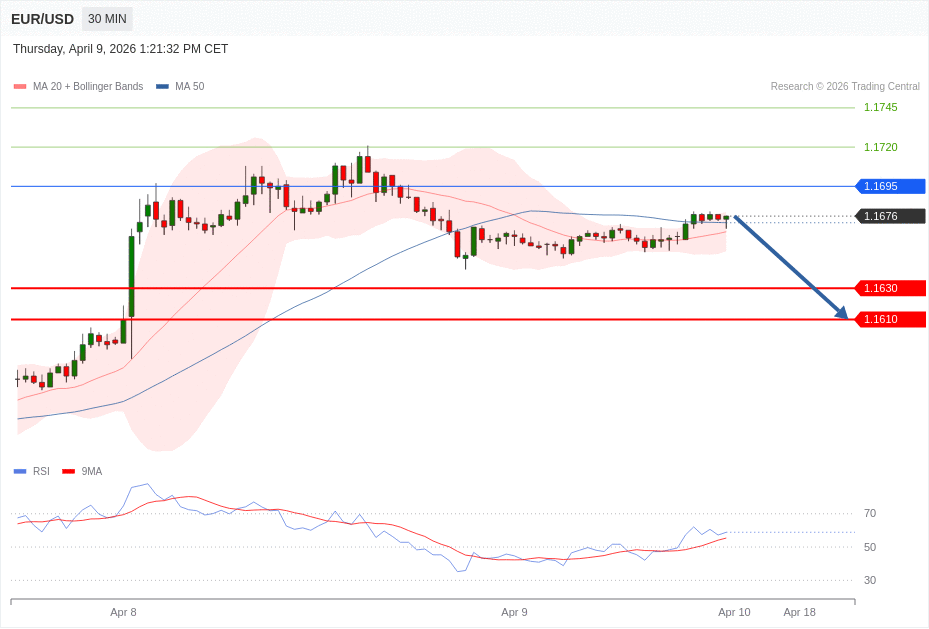Screen dimensions: 929x629
Task: Click the Apr 10 date axis label
Action: pyautogui.click(x=734, y=612)
